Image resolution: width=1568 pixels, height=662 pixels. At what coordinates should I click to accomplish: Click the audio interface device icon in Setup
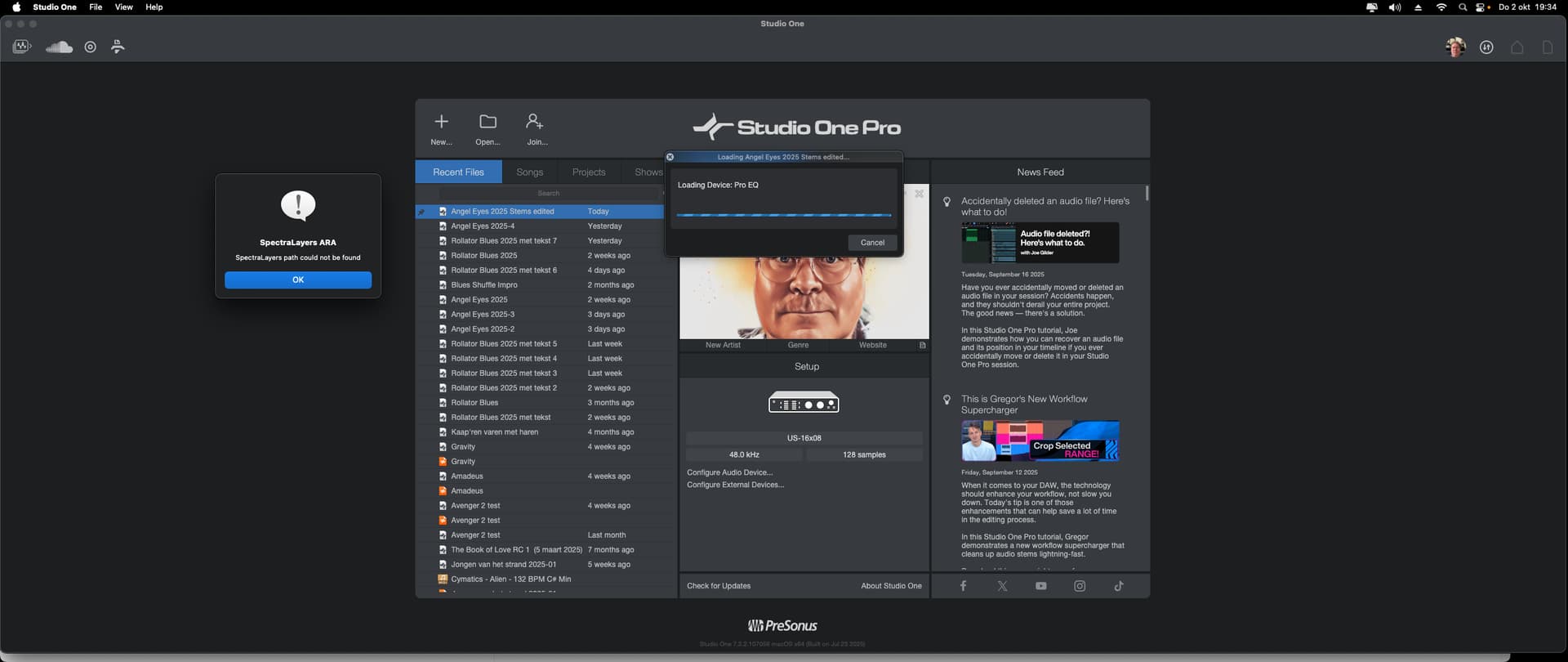[804, 402]
